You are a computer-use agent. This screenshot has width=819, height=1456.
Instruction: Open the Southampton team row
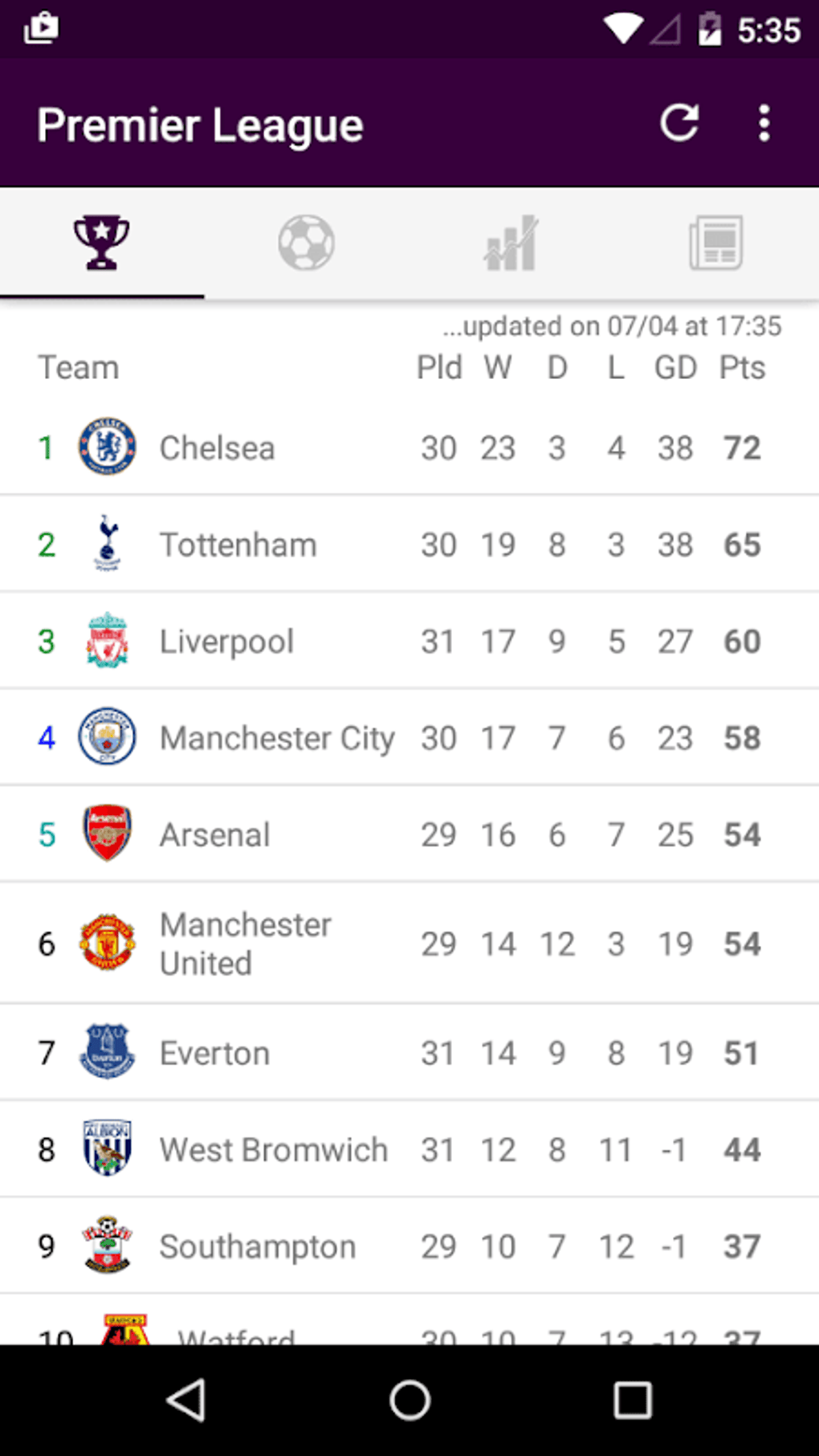point(257,1246)
